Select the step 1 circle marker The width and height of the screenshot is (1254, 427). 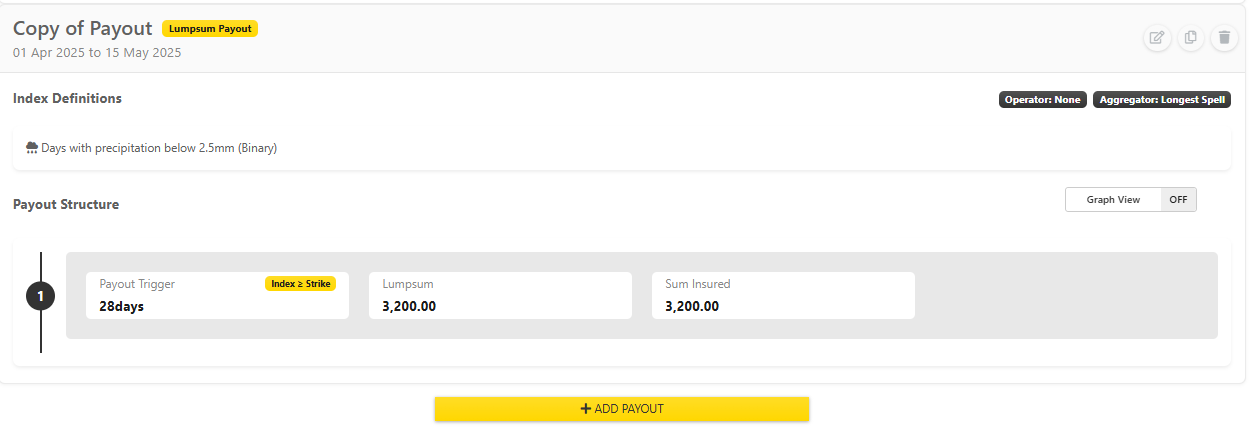pyautogui.click(x=40, y=296)
